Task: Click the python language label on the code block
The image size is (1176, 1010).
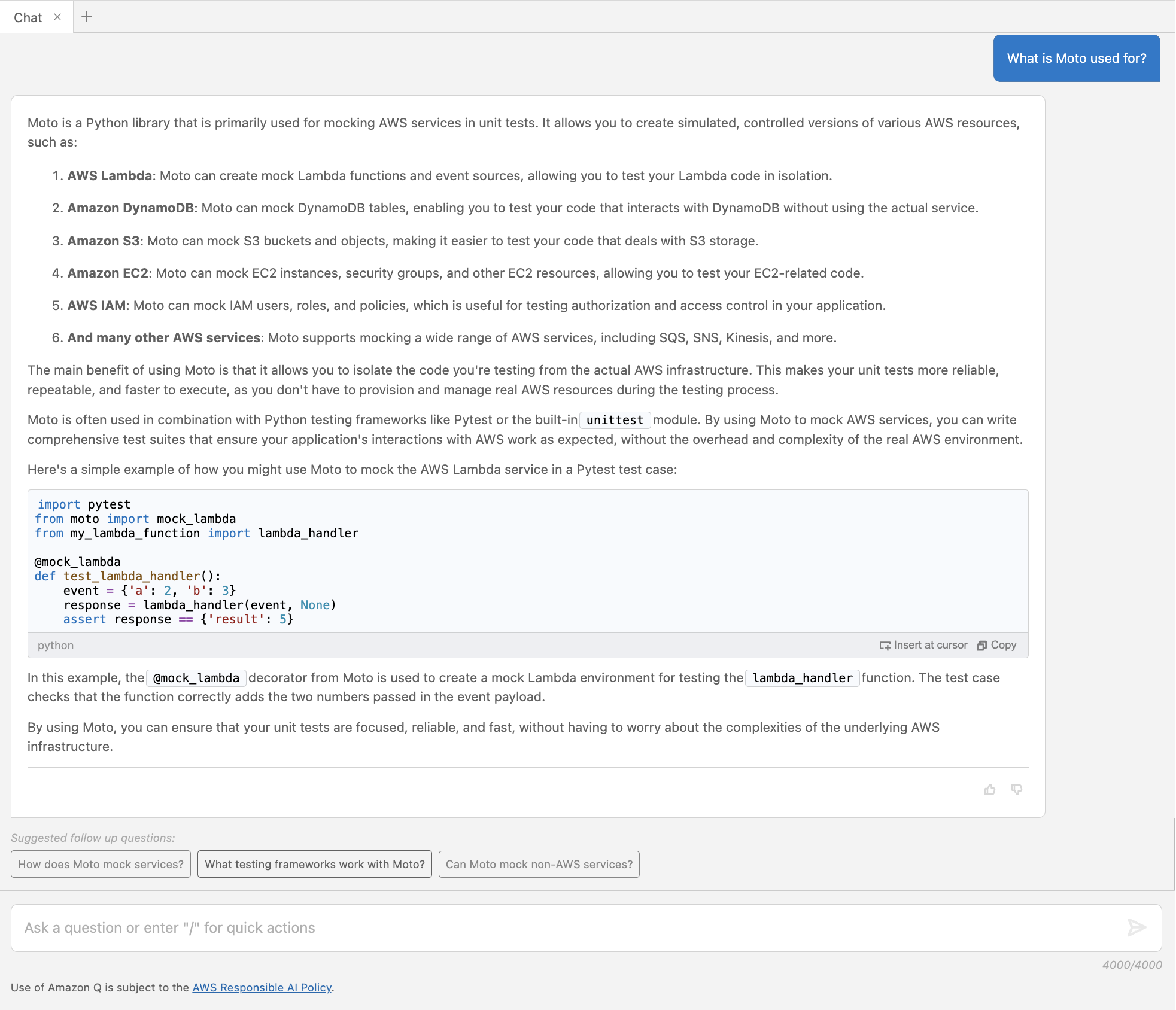Action: point(55,645)
